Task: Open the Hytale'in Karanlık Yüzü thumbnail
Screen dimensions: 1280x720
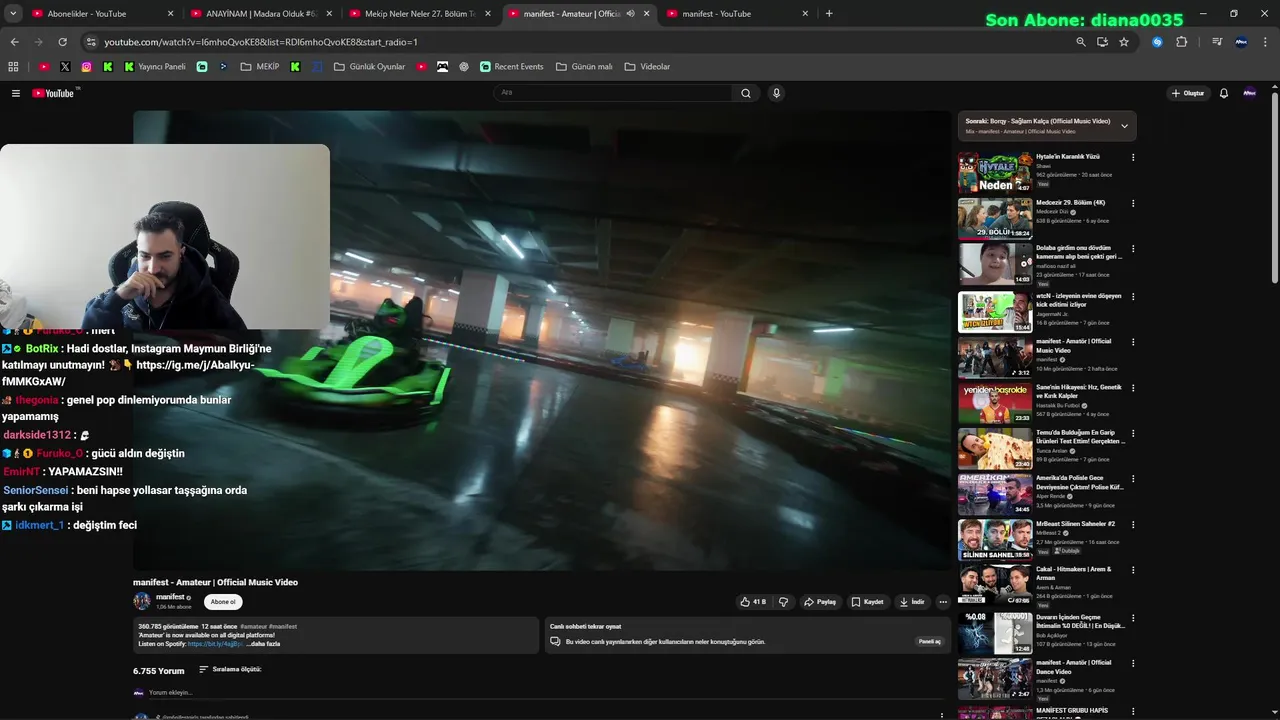Action: tap(995, 173)
